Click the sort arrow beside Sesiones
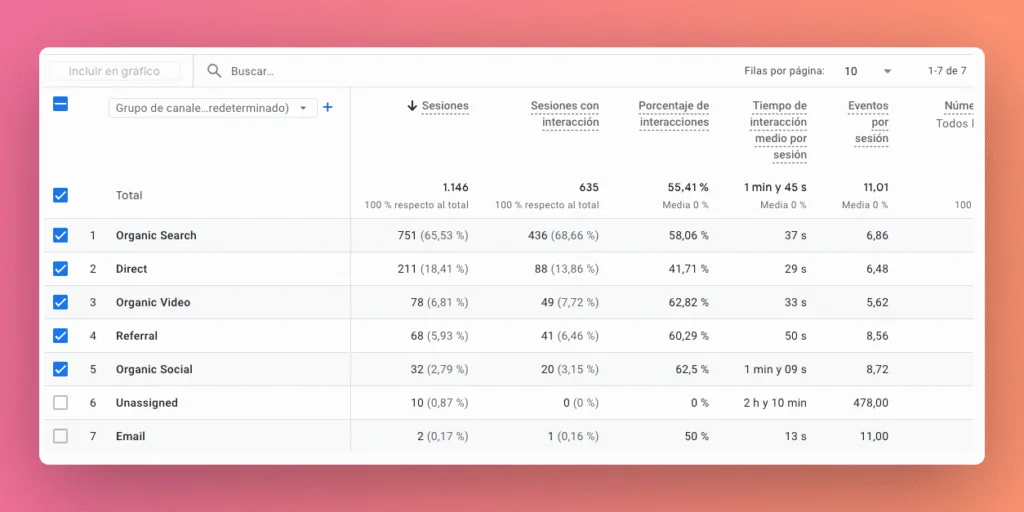Image resolution: width=1024 pixels, height=512 pixels. (411, 106)
